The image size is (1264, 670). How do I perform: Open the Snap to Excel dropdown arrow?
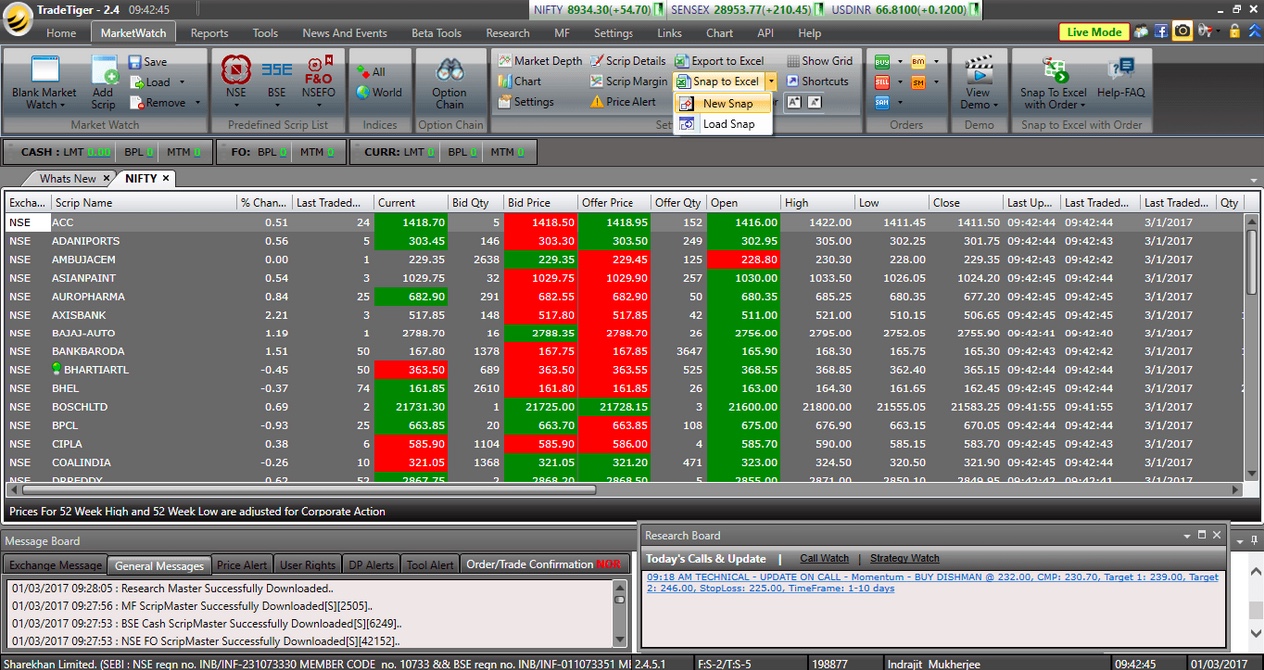[771, 81]
